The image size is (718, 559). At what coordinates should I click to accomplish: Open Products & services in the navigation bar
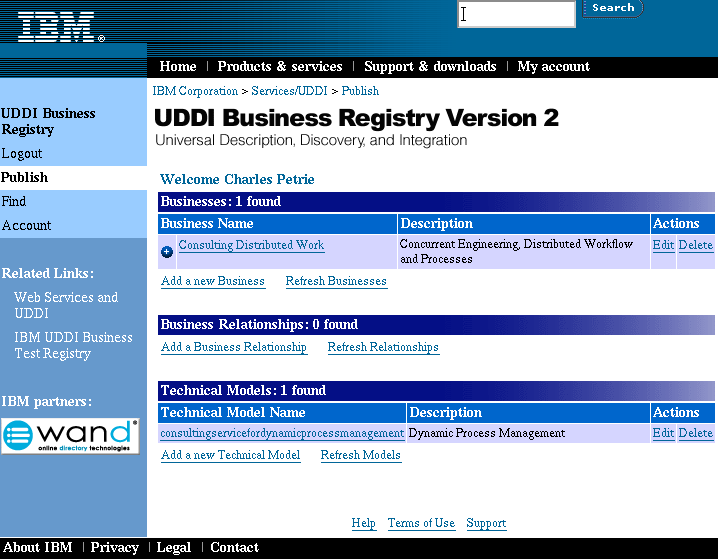[280, 67]
